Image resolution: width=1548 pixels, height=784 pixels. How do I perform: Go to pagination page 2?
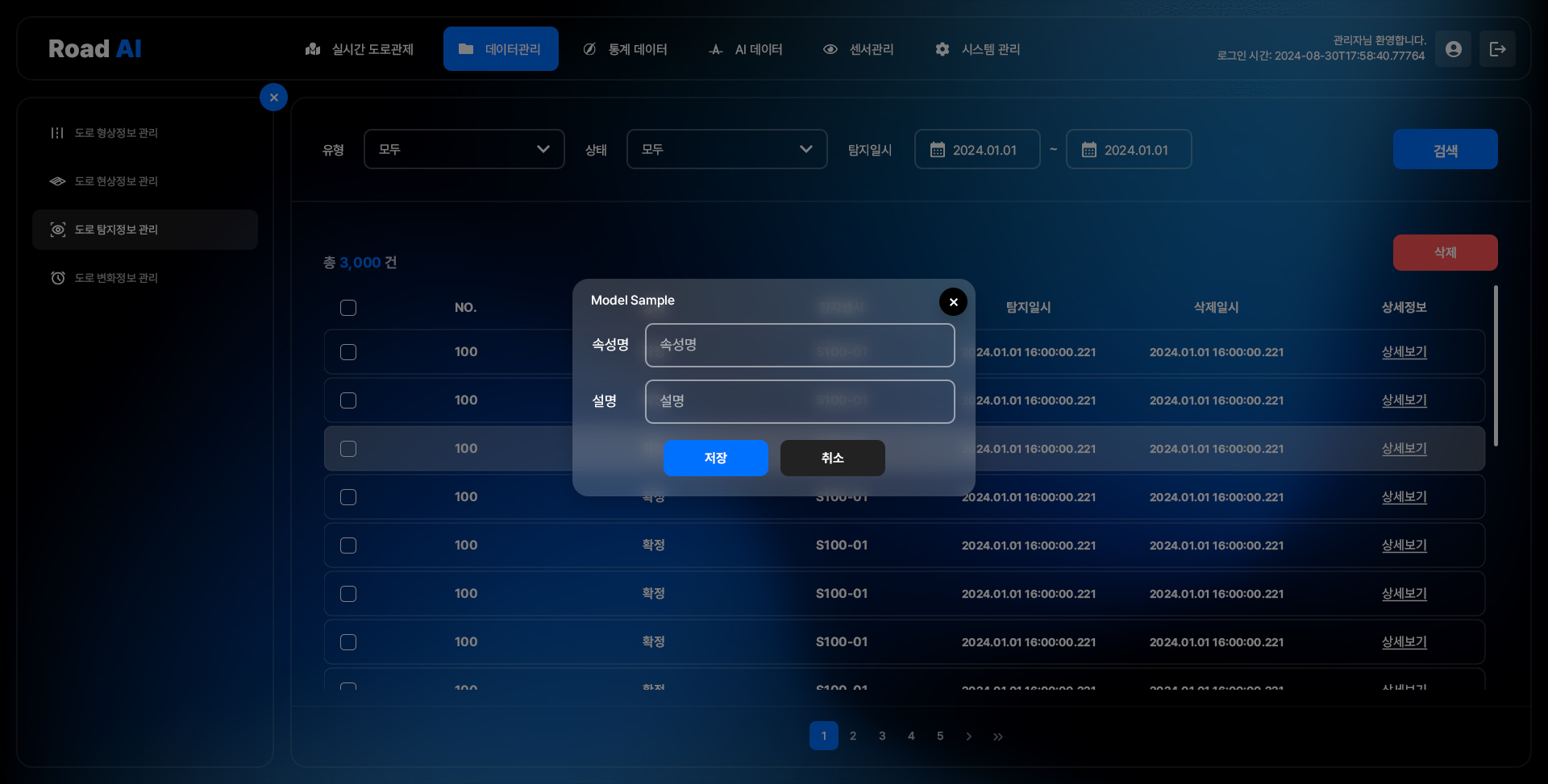coord(853,736)
